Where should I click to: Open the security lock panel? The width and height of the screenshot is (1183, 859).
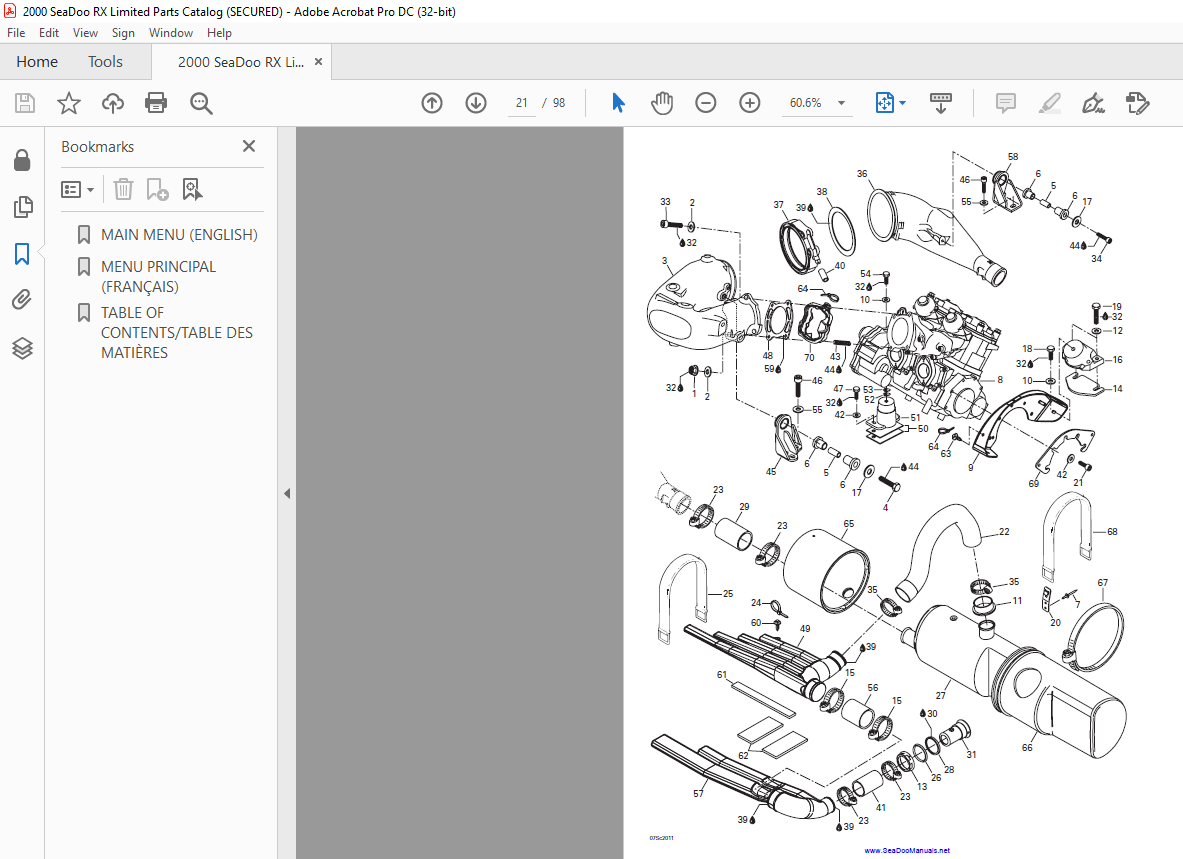pos(22,160)
